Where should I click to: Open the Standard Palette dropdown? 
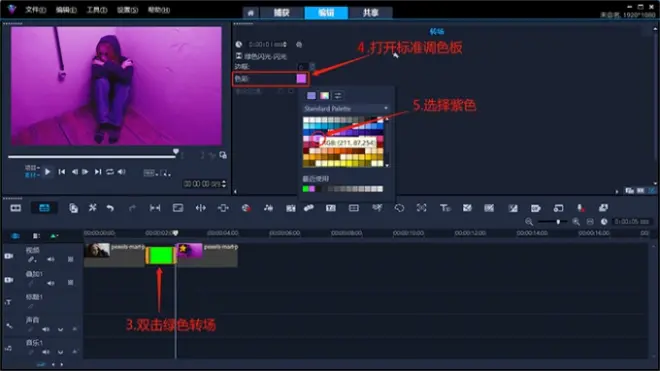pos(345,109)
